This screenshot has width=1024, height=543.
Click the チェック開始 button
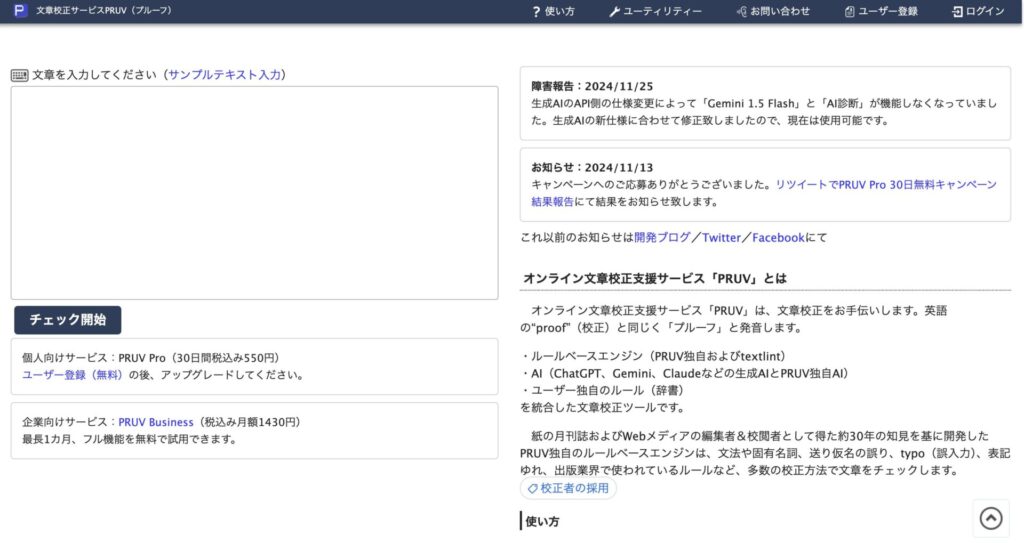click(x=68, y=320)
